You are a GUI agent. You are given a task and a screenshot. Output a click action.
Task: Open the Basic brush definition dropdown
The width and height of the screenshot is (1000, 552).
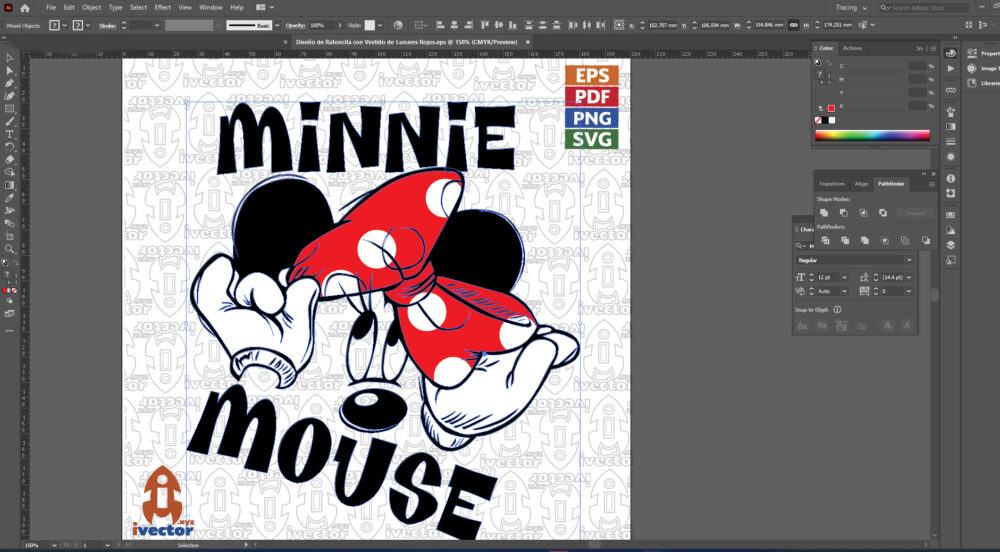(x=277, y=25)
